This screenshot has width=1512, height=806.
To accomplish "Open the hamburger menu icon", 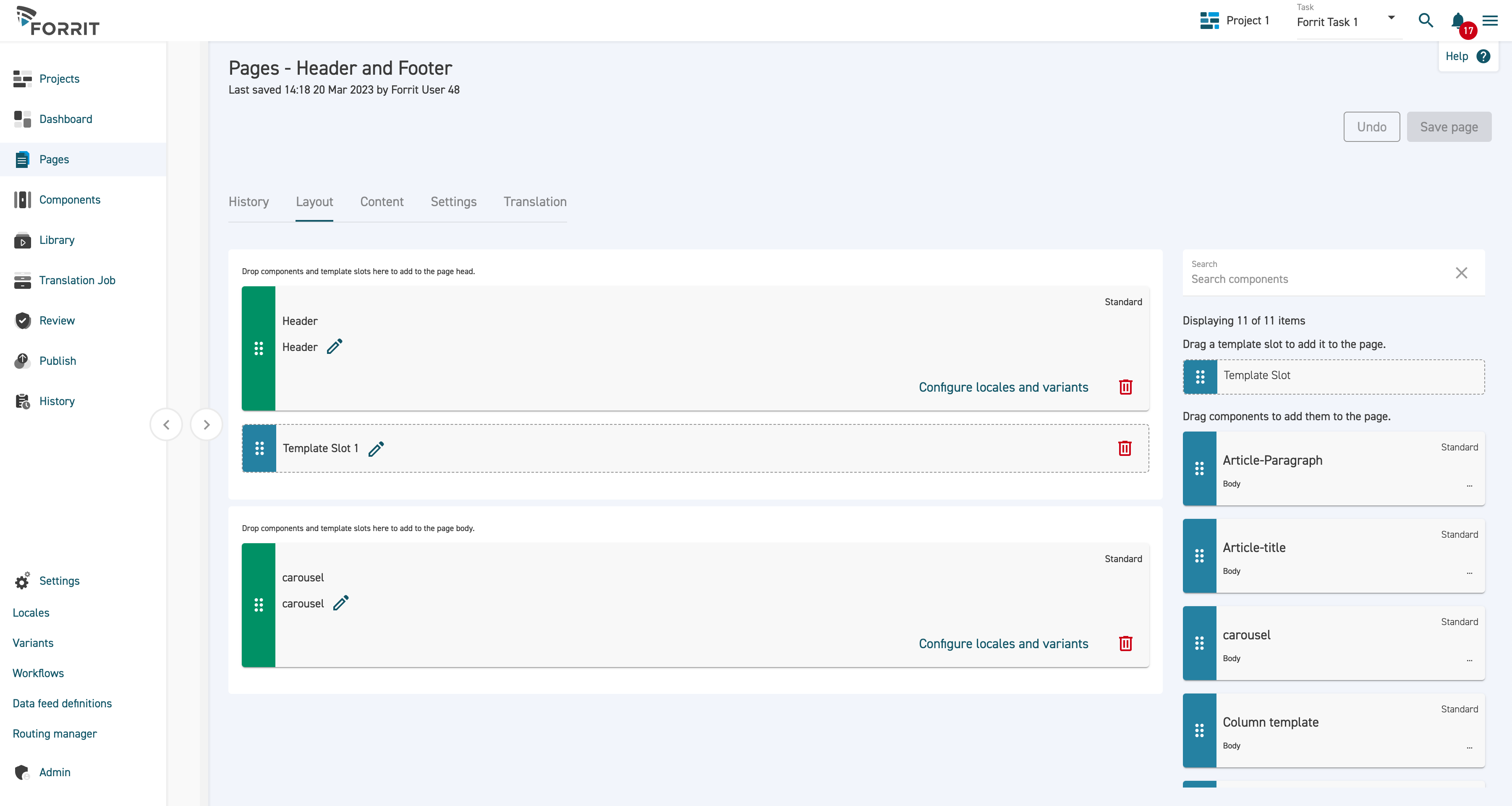I will coord(1490,21).
